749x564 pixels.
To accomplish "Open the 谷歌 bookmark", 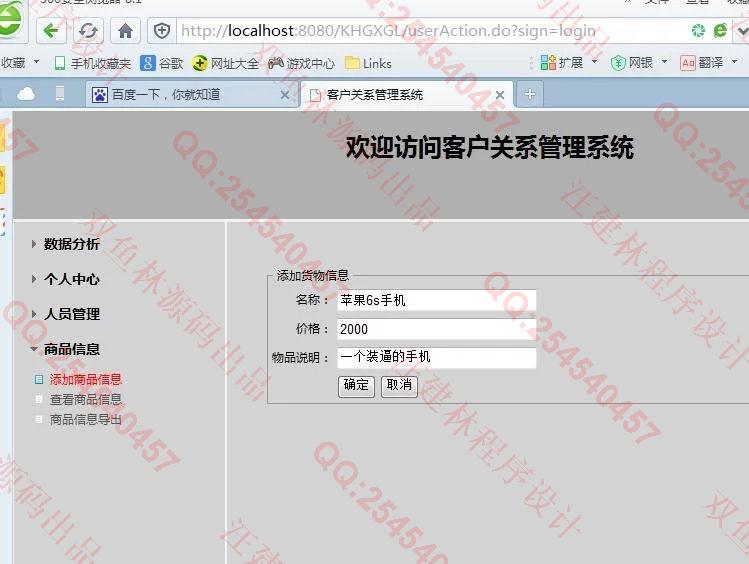I will click(162, 63).
